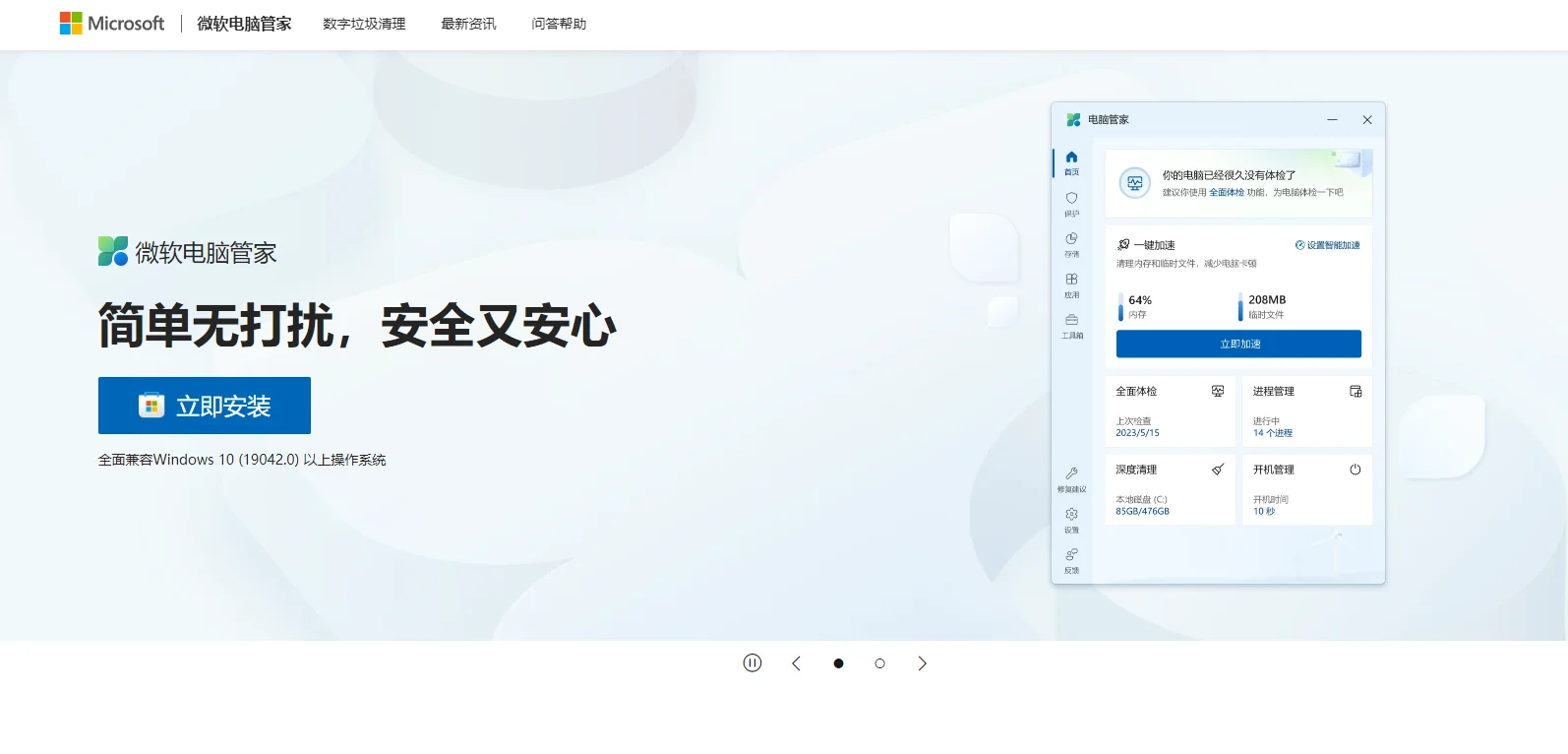Minimize the 电脑管家 window

(x=1332, y=119)
